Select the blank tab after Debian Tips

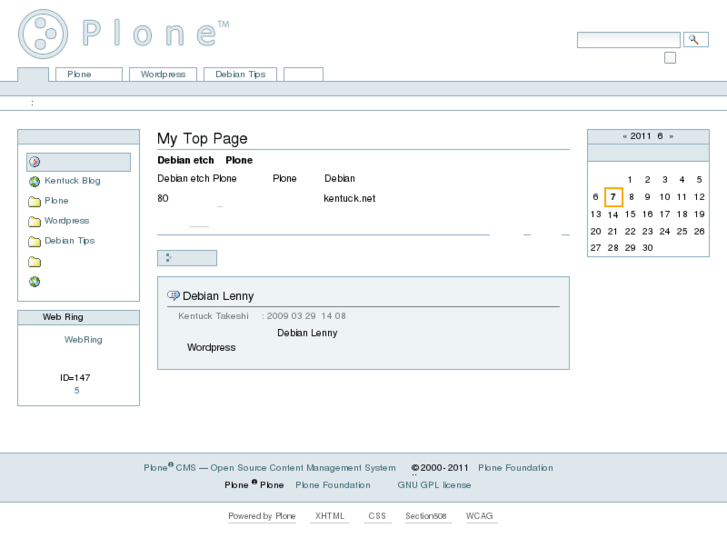pos(303,74)
